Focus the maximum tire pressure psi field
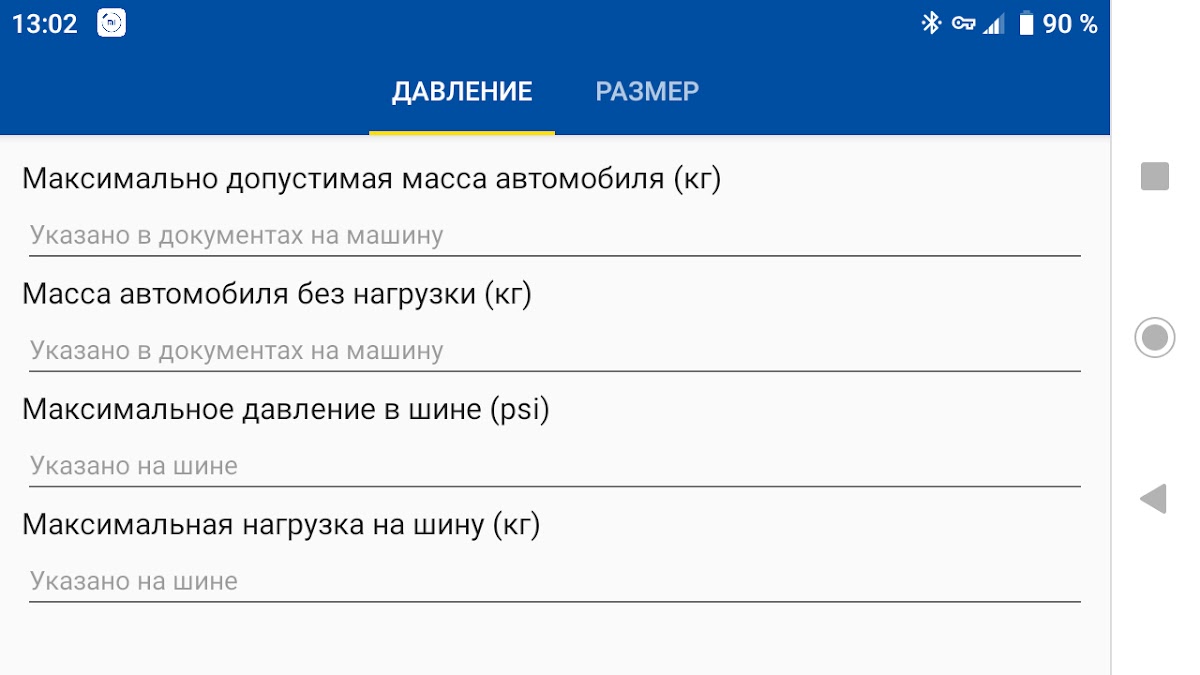The image size is (1200, 675). click(x=554, y=466)
